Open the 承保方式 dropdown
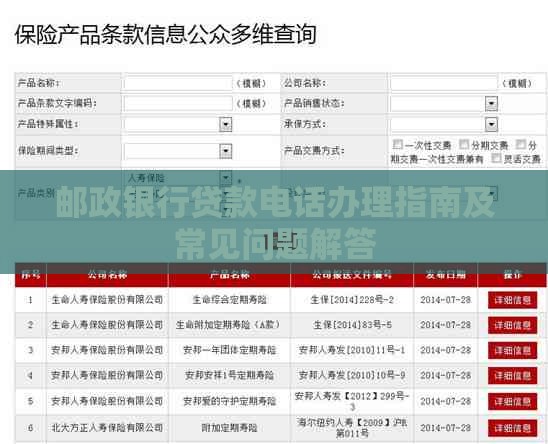This screenshot has height=444, width=548. click(x=491, y=124)
